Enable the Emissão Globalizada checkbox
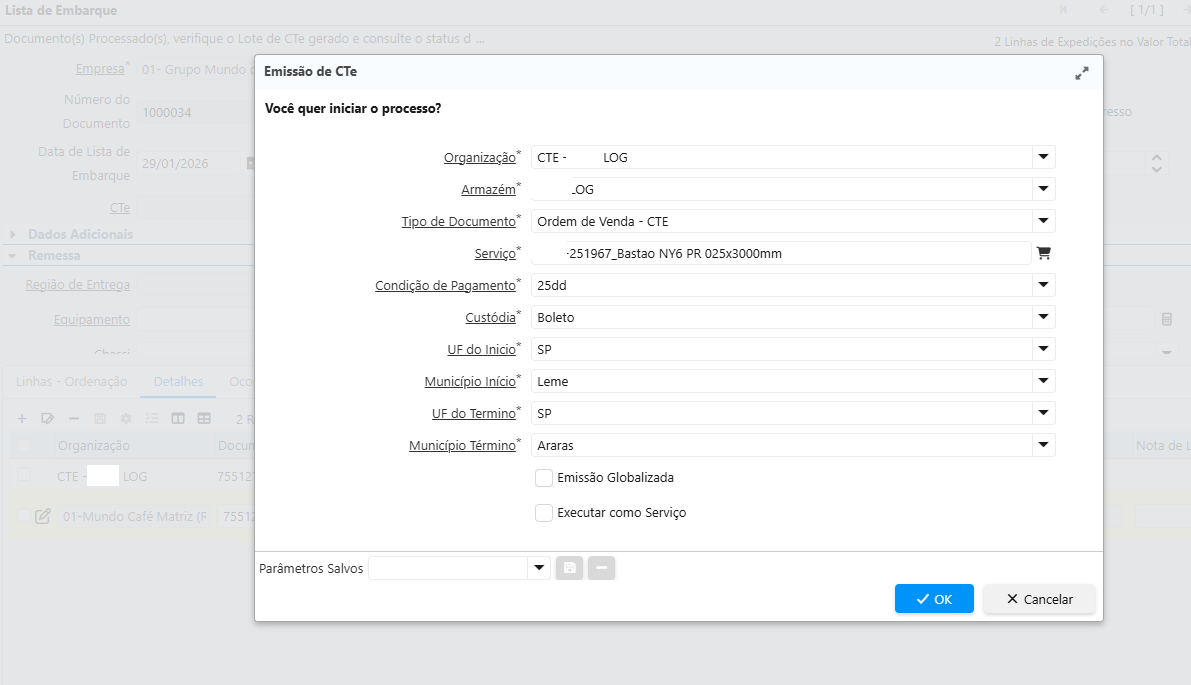 (544, 478)
